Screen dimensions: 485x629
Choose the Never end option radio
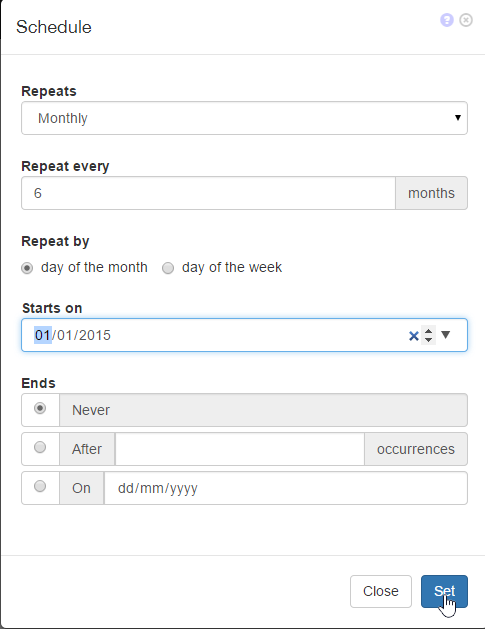pyautogui.click(x=40, y=408)
